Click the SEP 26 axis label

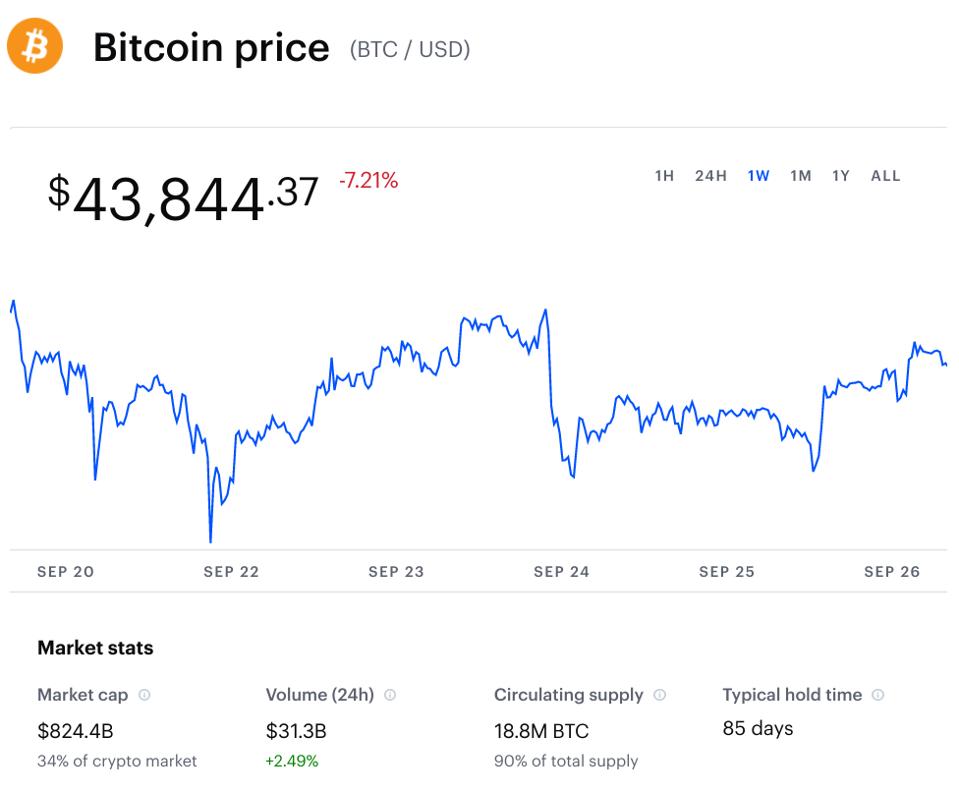point(892,572)
